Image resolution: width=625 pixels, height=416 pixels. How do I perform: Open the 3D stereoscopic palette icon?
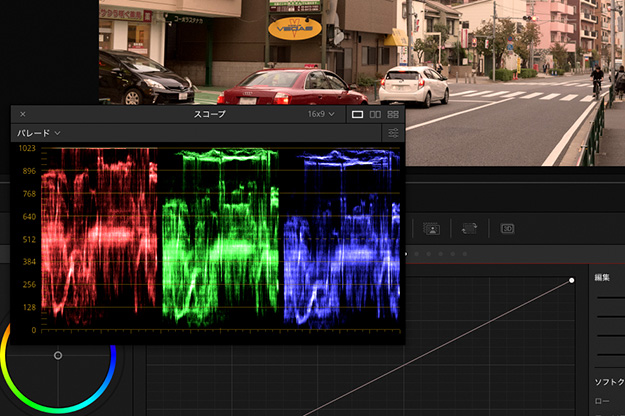click(x=507, y=229)
